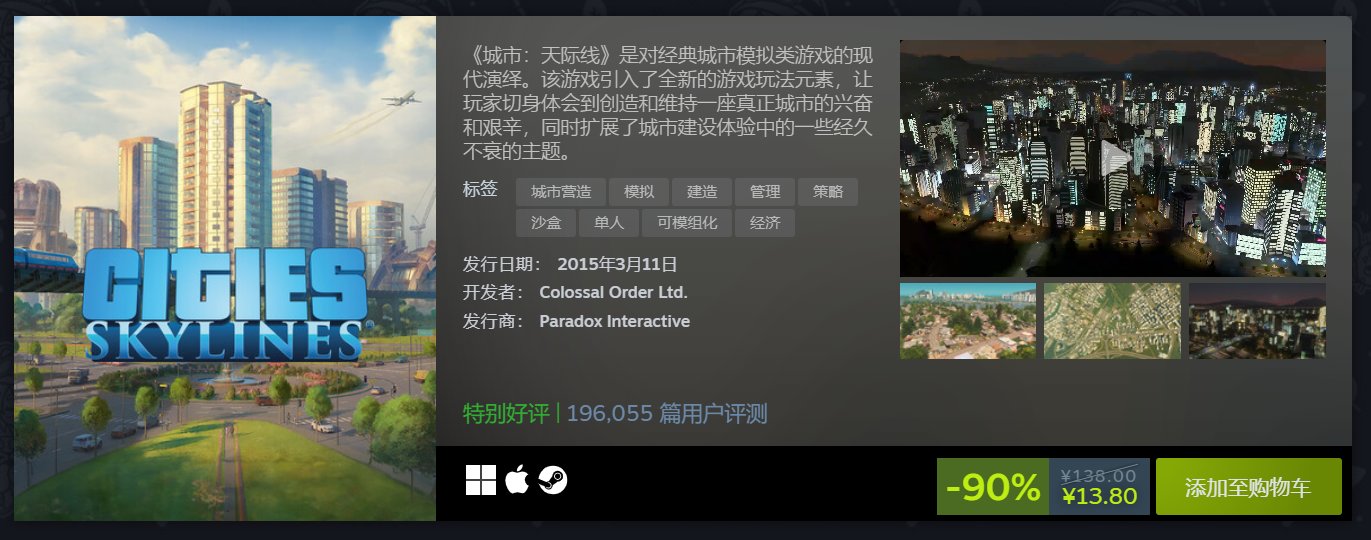Select the 可模组化 tag

686,223
